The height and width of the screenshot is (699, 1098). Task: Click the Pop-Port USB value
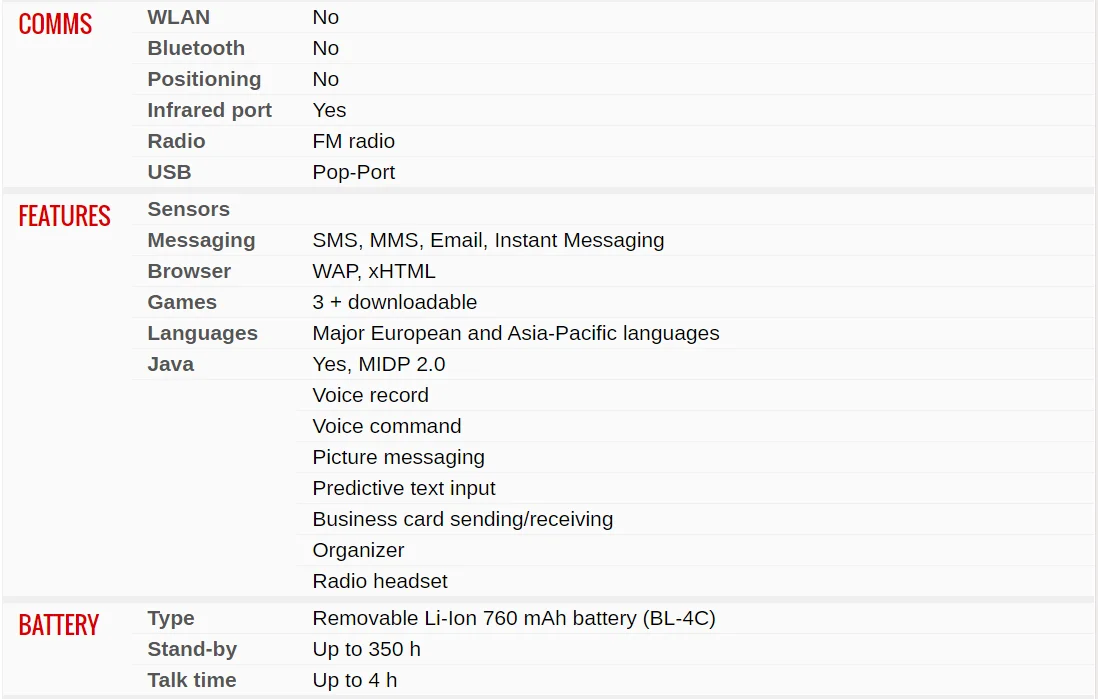tap(354, 172)
